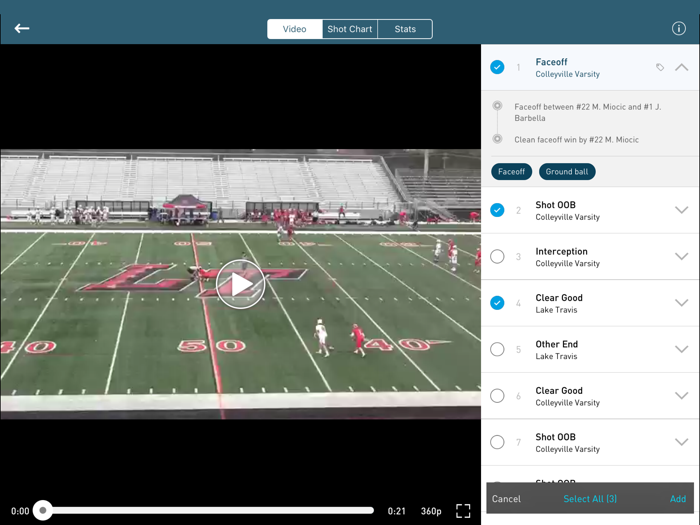Click the tag icon on Faceoff row

(660, 67)
